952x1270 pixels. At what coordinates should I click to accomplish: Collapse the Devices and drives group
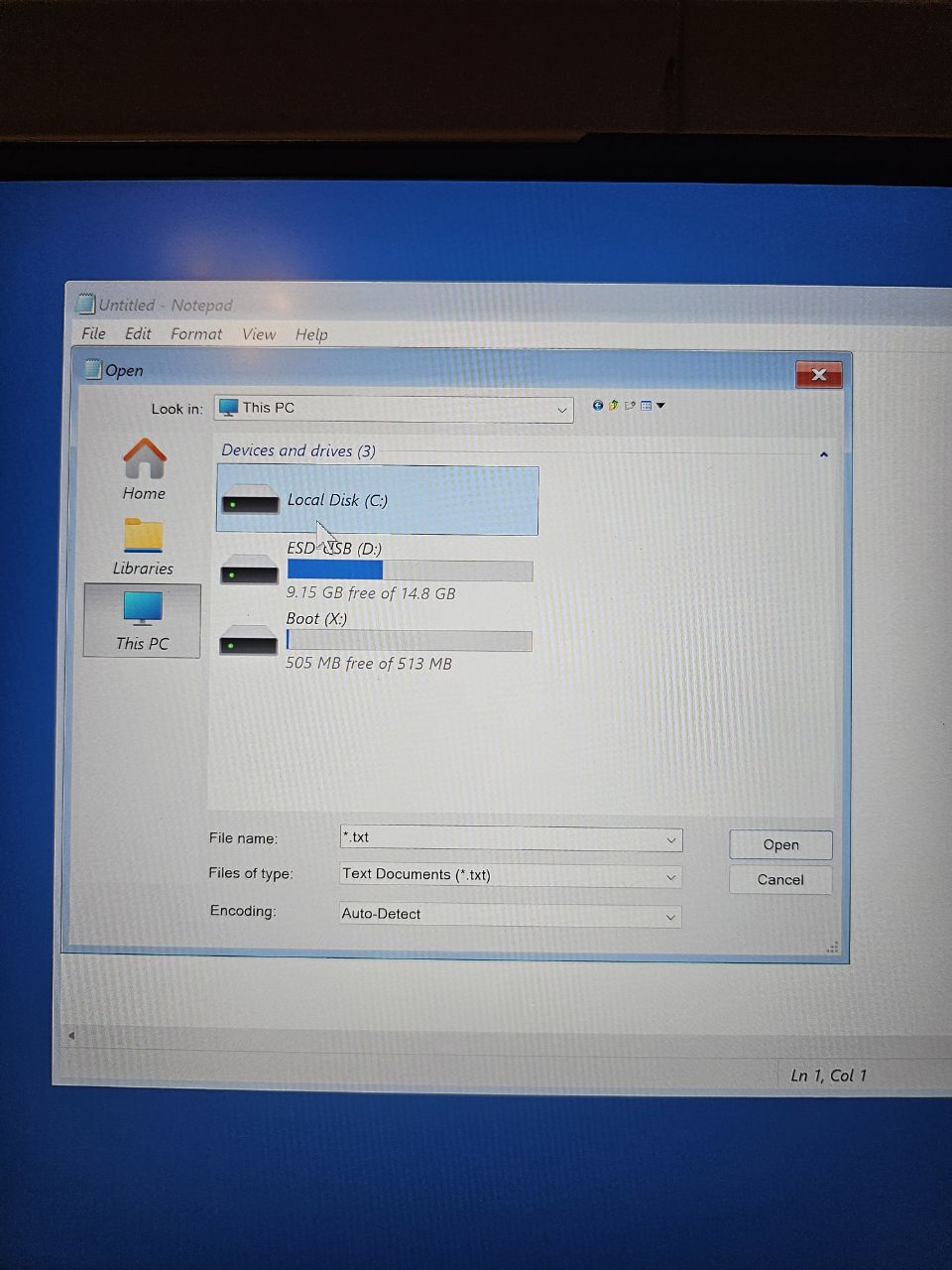(x=823, y=453)
